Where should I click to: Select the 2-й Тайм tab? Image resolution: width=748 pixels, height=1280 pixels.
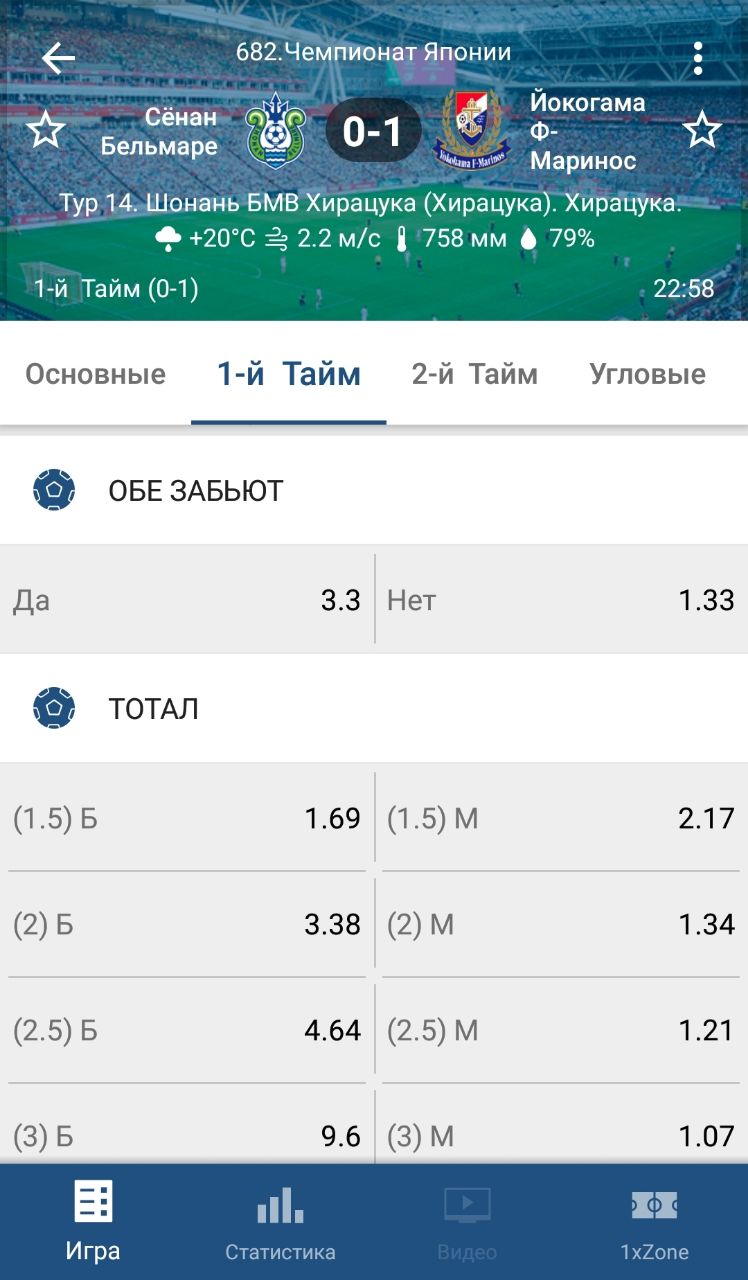[x=474, y=375]
